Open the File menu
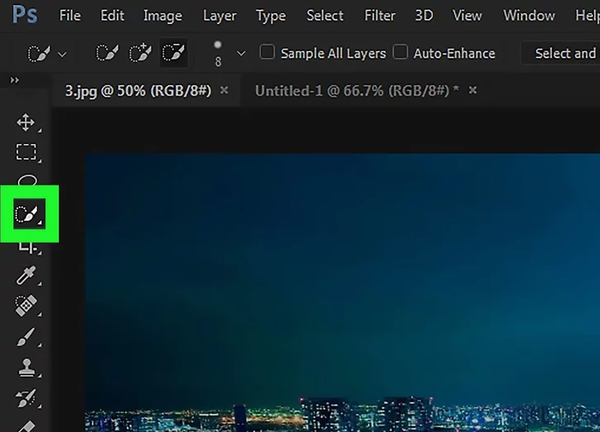 pos(70,16)
